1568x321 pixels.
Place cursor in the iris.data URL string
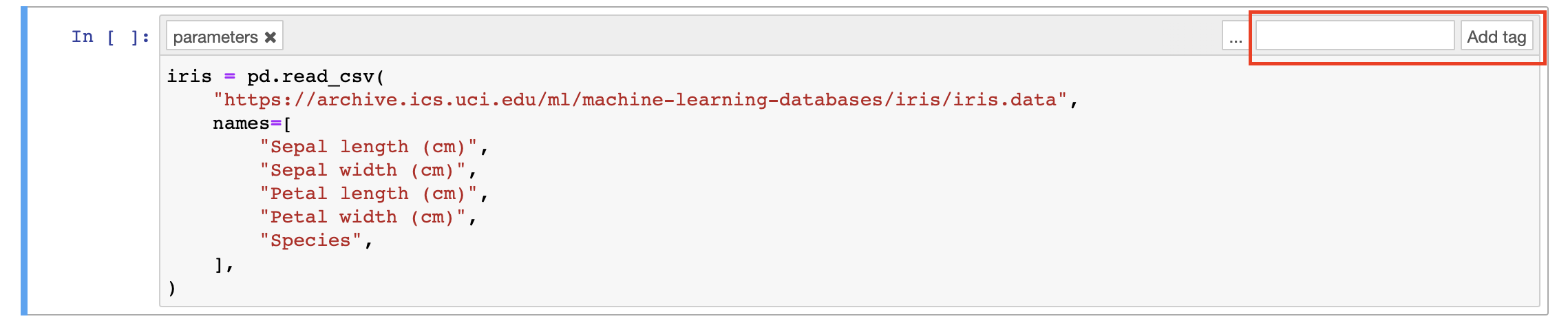click(640, 101)
